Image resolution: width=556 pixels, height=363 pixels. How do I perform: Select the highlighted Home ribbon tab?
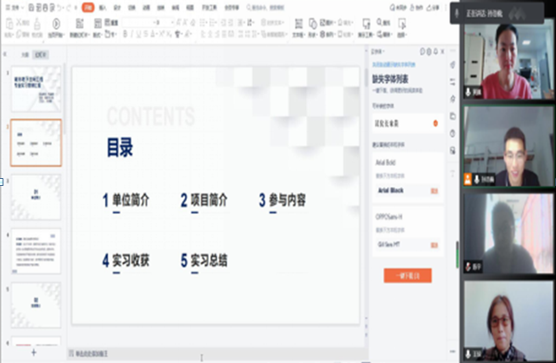click(88, 7)
